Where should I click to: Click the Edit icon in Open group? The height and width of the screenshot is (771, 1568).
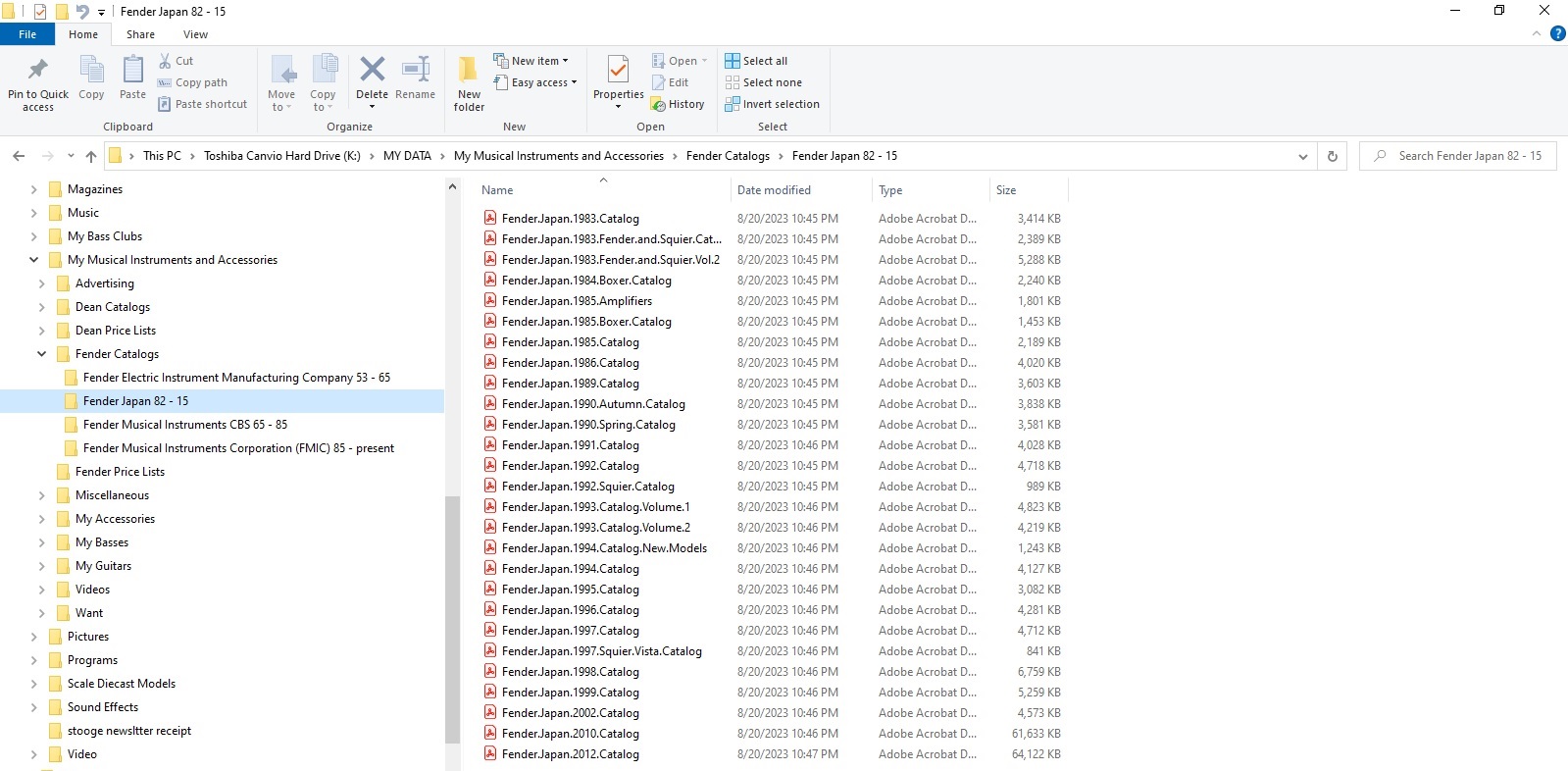click(659, 82)
